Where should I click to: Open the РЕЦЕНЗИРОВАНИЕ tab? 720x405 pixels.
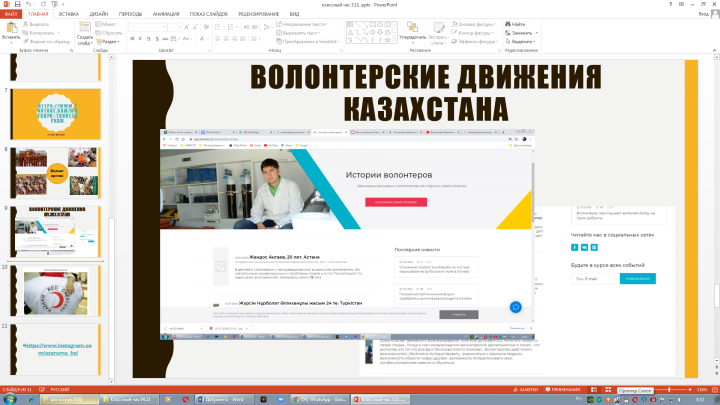[x=259, y=14]
